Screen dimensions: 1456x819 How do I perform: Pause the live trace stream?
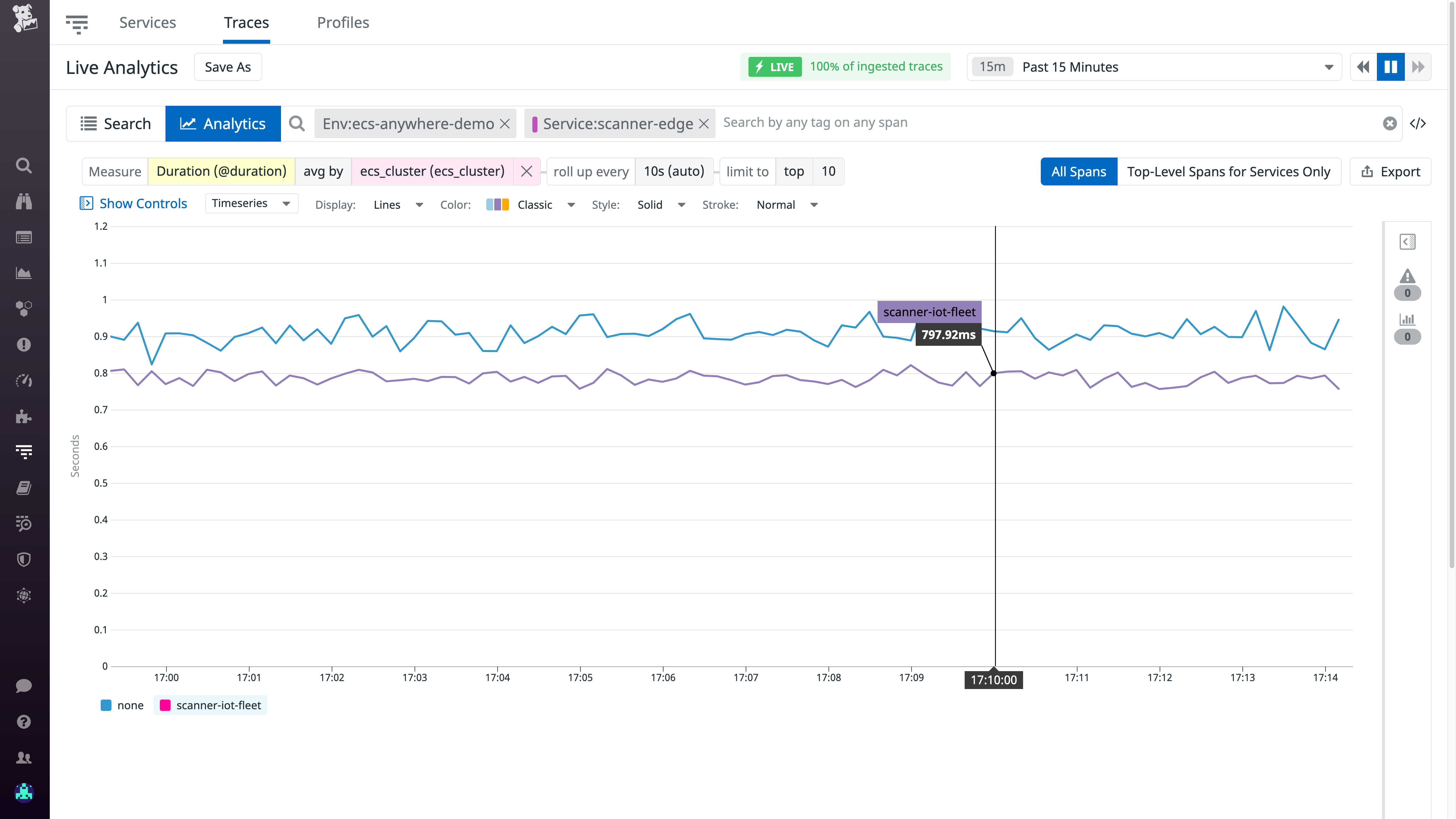[x=1391, y=67]
